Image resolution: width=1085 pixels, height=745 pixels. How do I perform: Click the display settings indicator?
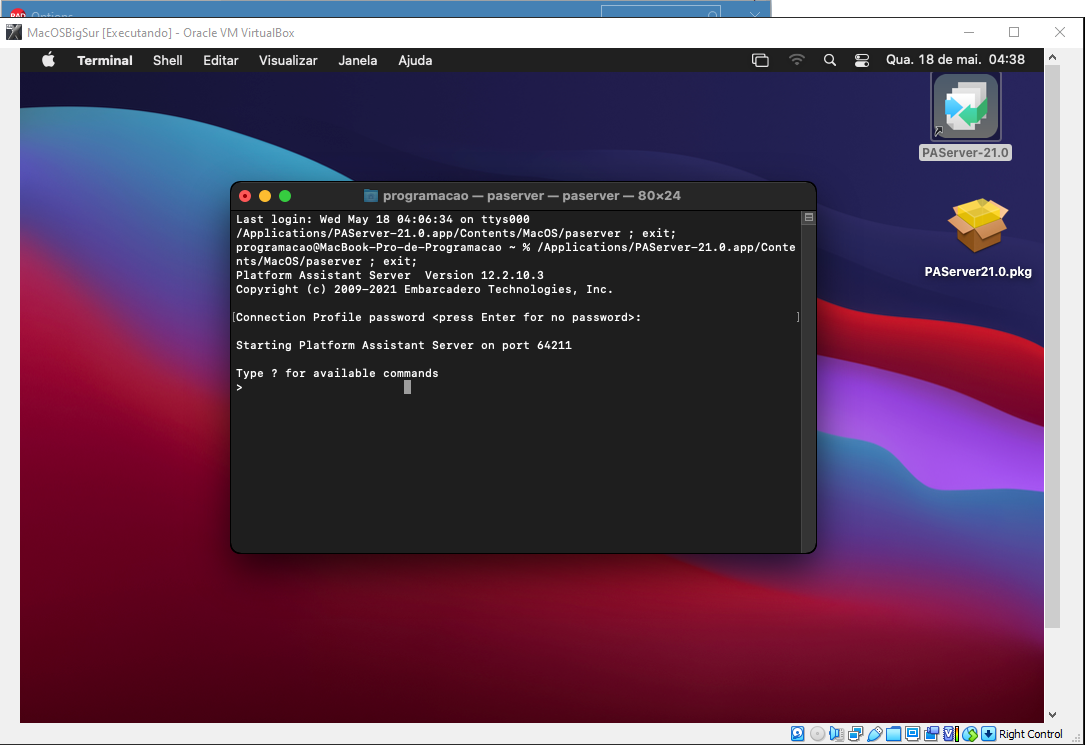tap(912, 734)
